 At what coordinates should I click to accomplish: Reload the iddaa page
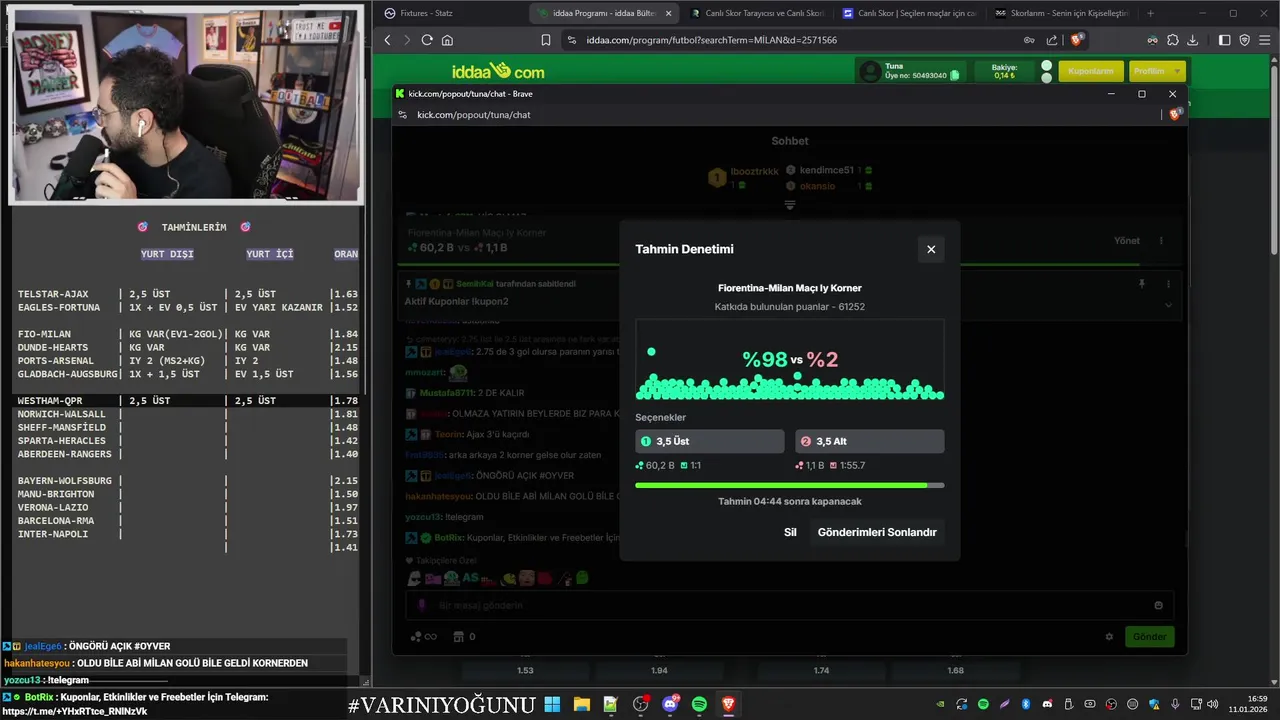tap(427, 40)
